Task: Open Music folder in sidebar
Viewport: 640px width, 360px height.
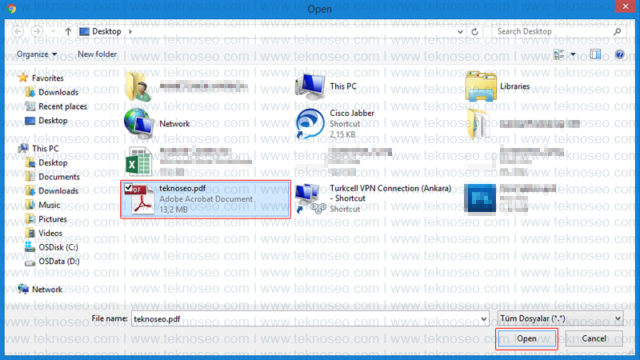Action: pos(49,205)
